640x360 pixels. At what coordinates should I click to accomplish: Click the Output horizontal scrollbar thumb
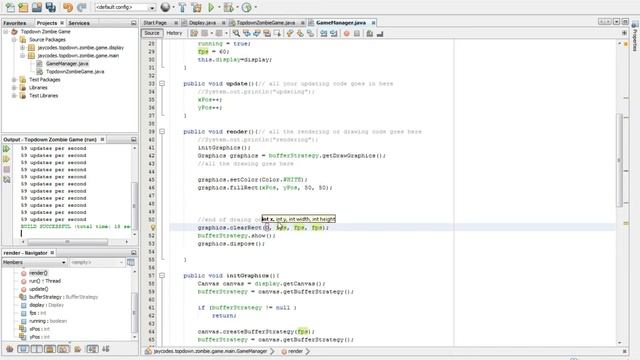pyautogui.click(x=67, y=242)
